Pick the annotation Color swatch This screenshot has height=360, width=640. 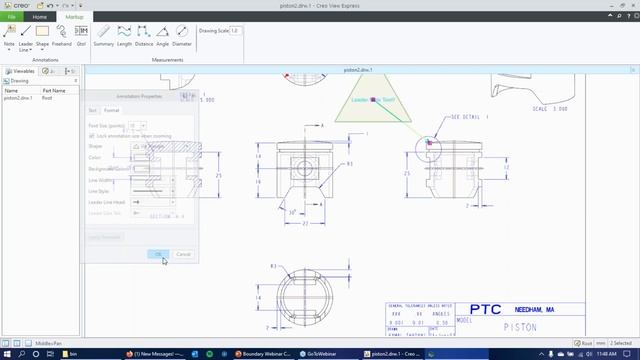tap(141, 158)
